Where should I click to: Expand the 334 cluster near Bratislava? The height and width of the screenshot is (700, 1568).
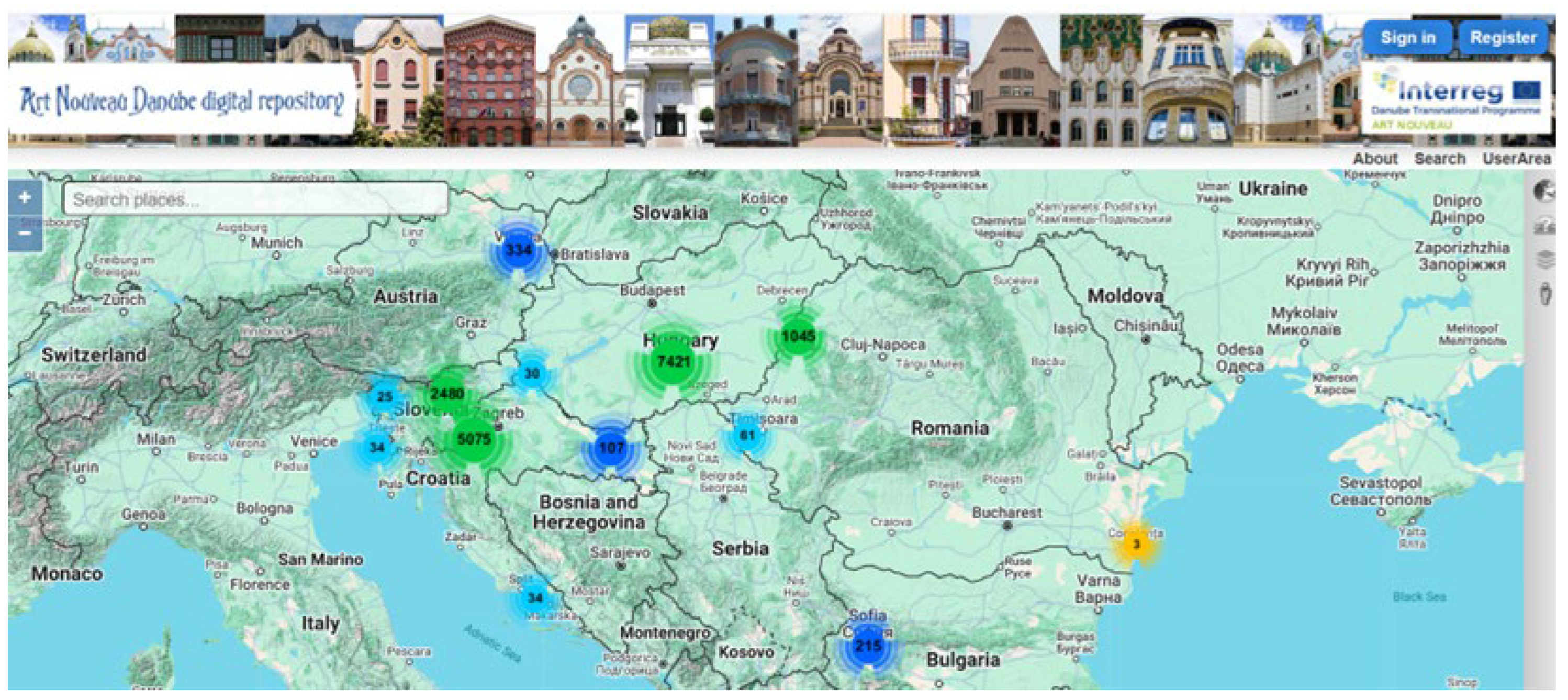518,250
